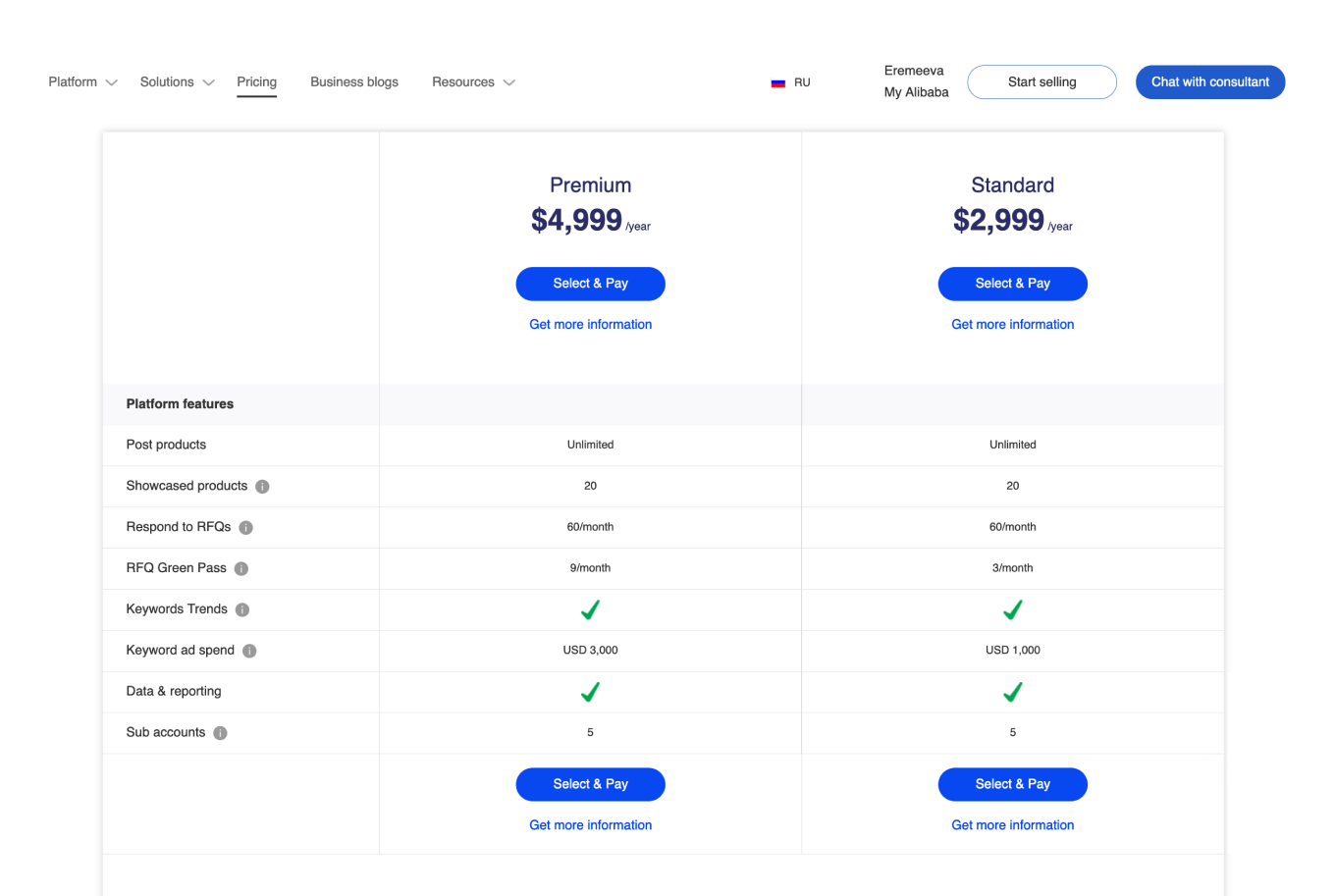Click bottom Select & Pay for Premium
1335x896 pixels.
[x=590, y=784]
